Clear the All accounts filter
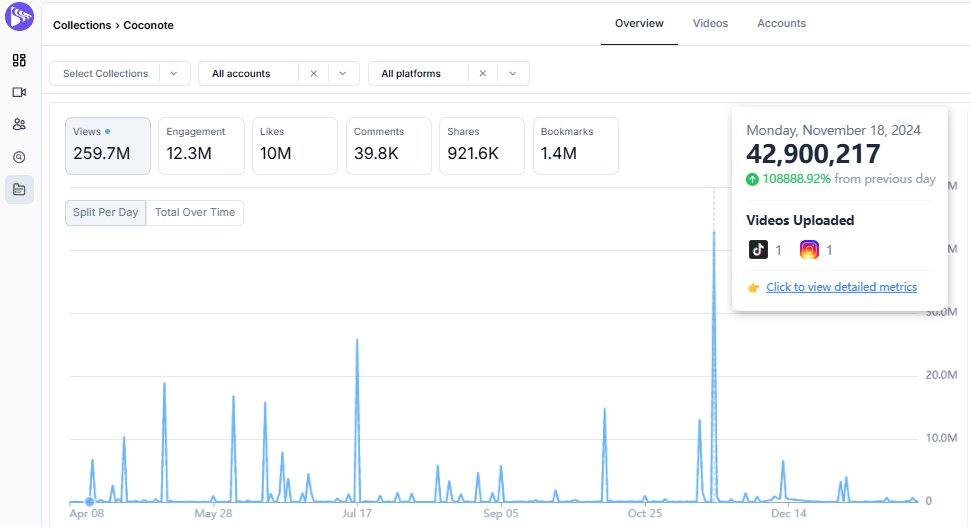Screen dimensions: 971x527 (313, 74)
